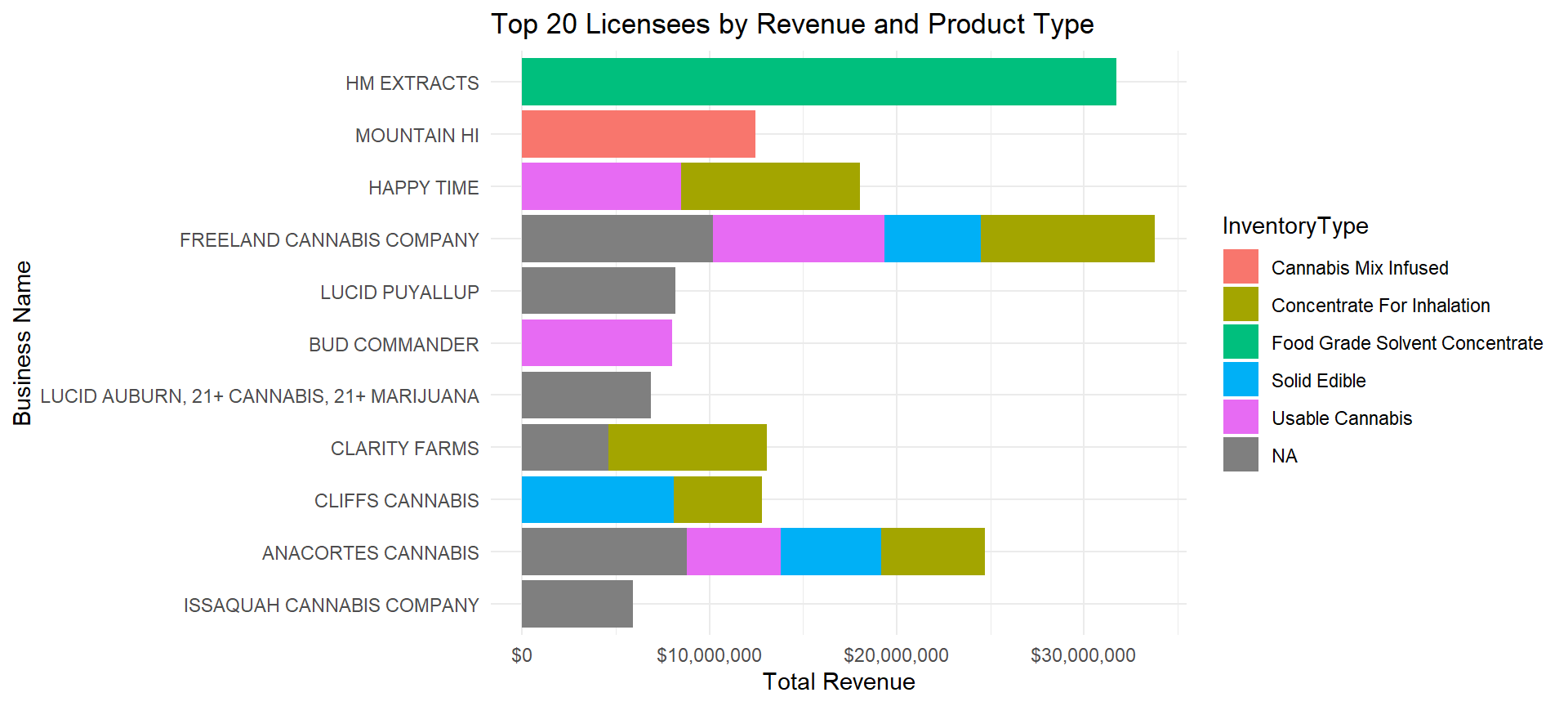Click the pink BUD COMMANDER bar
The image size is (1568, 706).
pos(596,343)
